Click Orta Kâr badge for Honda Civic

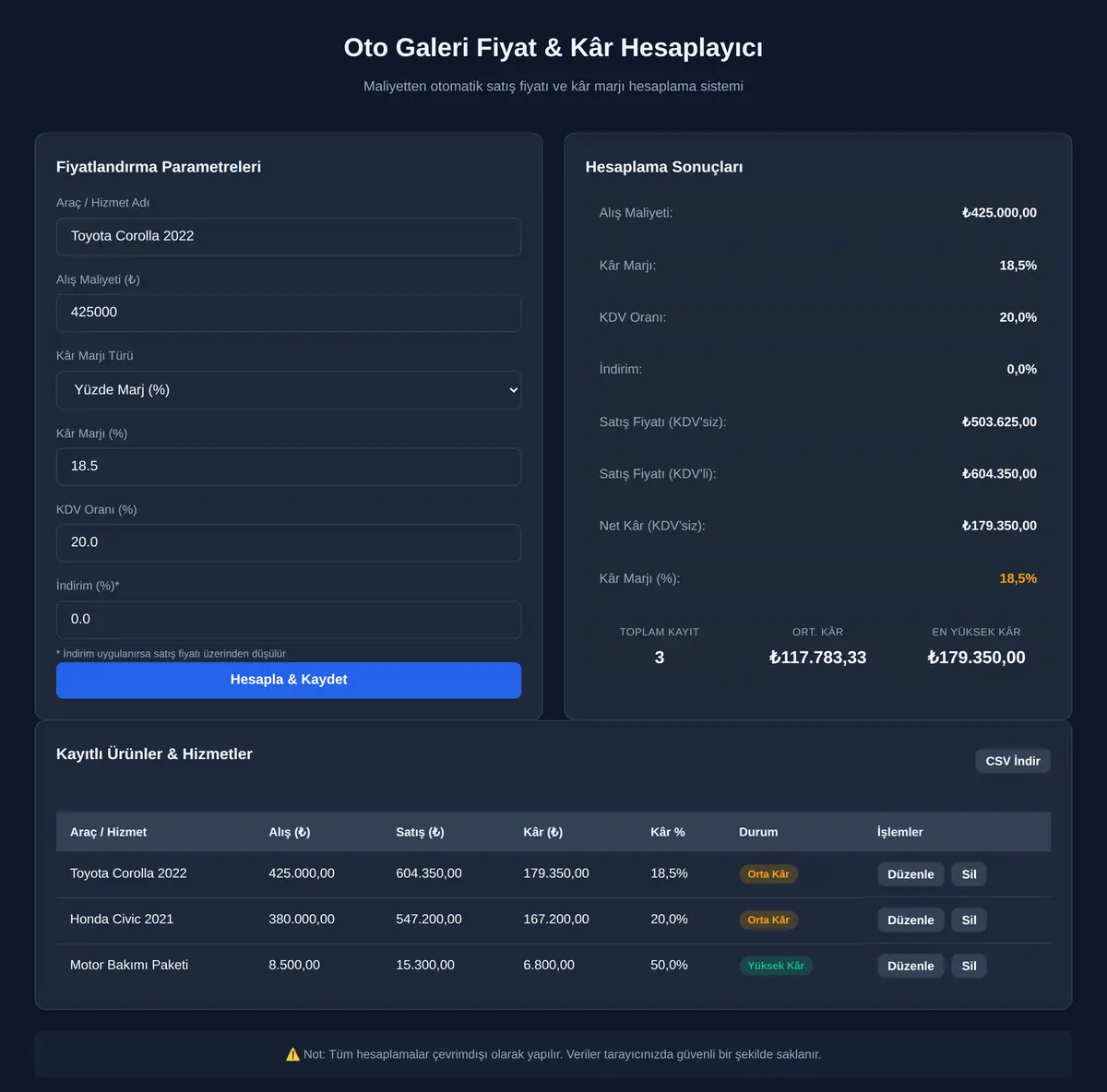(x=768, y=920)
